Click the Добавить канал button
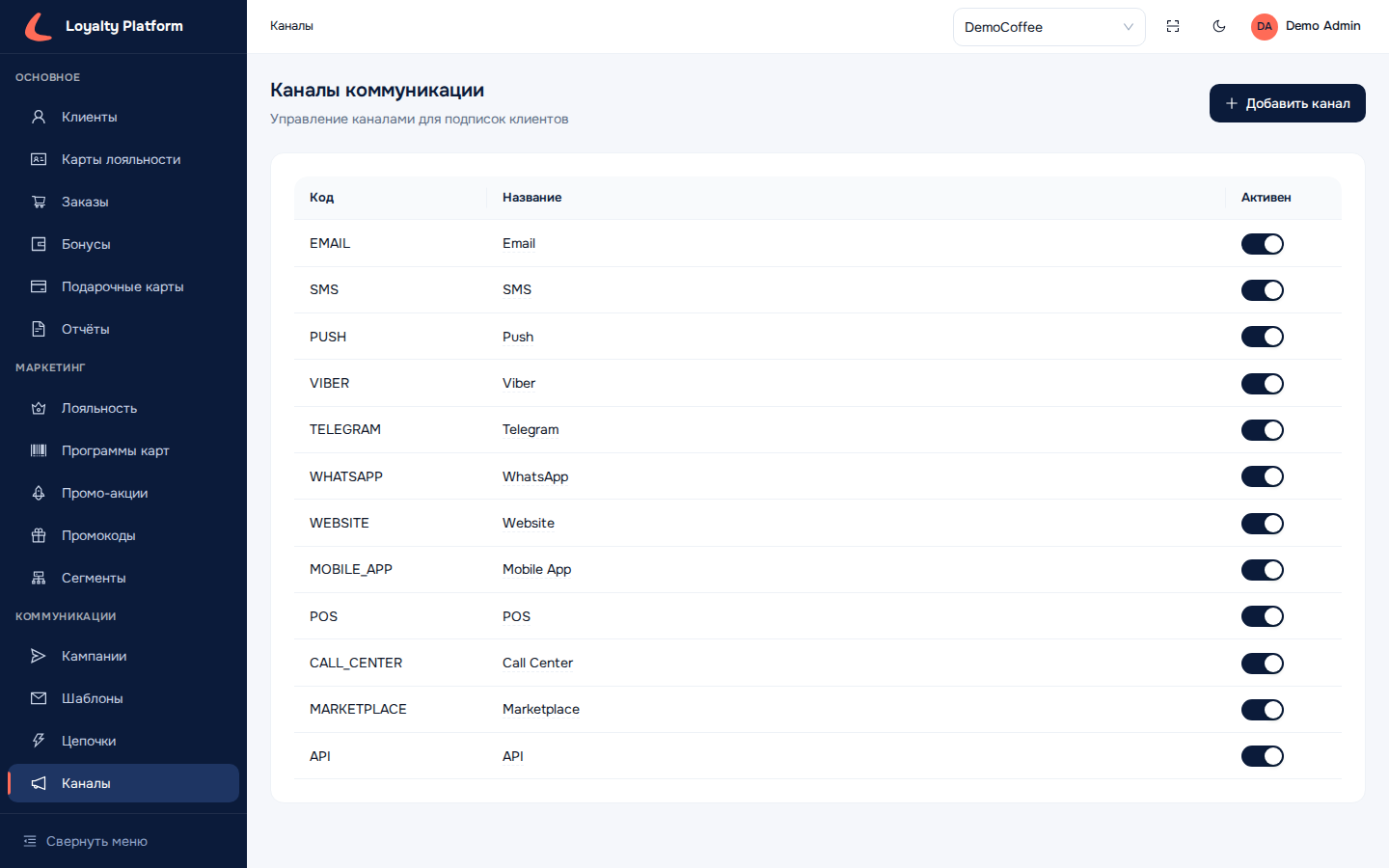The height and width of the screenshot is (868, 1389). (x=1288, y=103)
